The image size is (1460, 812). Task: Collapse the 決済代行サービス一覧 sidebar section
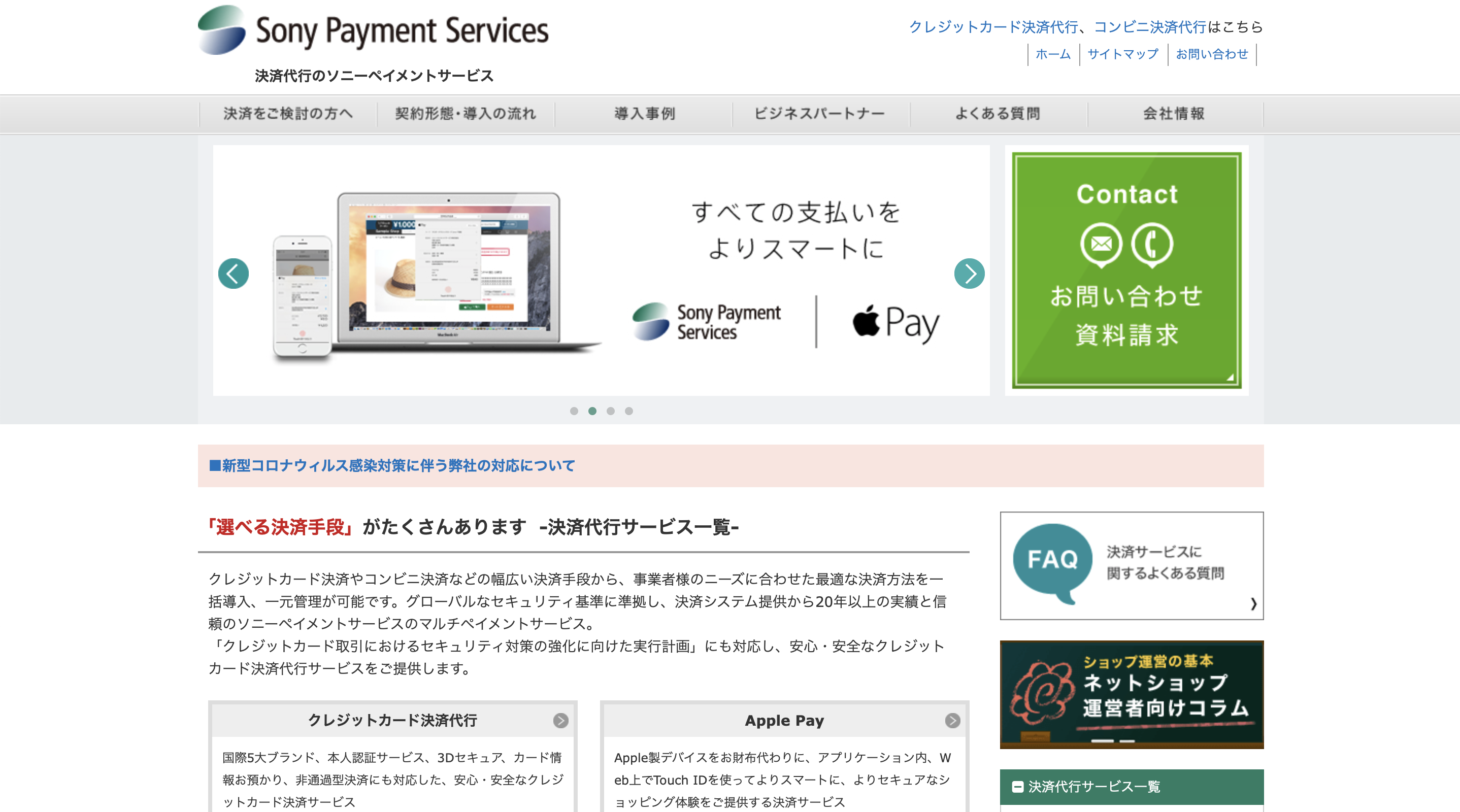pos(1017,787)
